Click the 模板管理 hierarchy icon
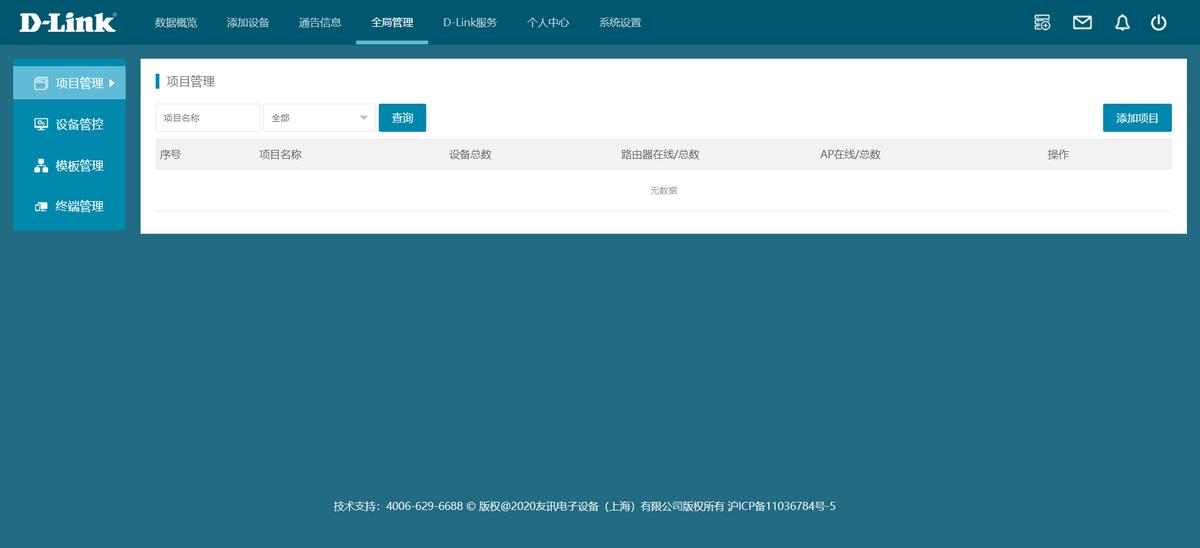Viewport: 1200px width, 548px height. 41,165
